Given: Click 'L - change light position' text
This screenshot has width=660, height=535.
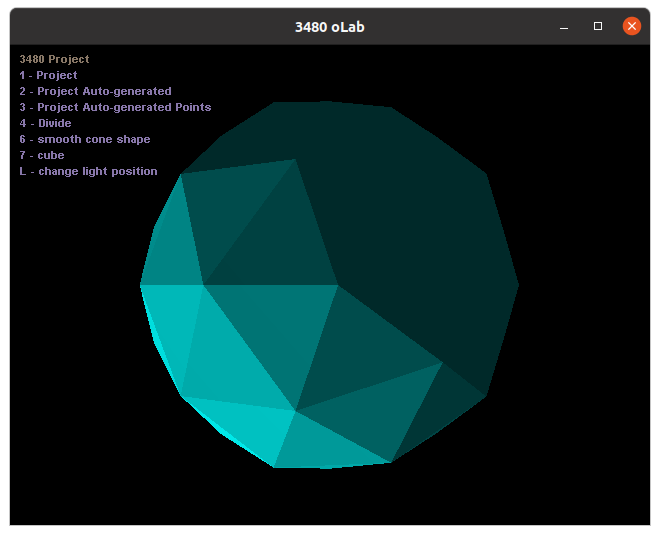Looking at the screenshot, I should tap(88, 171).
